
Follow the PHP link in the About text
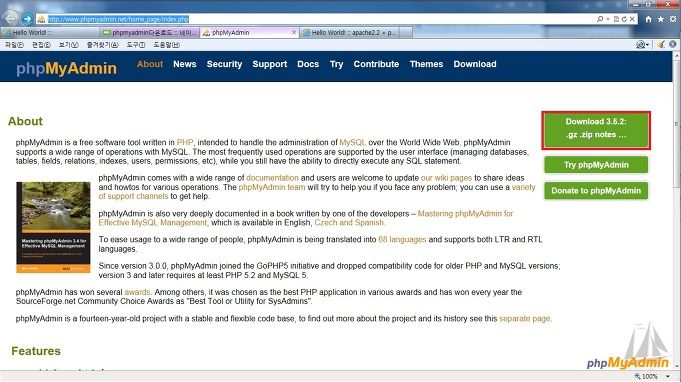coord(185,142)
